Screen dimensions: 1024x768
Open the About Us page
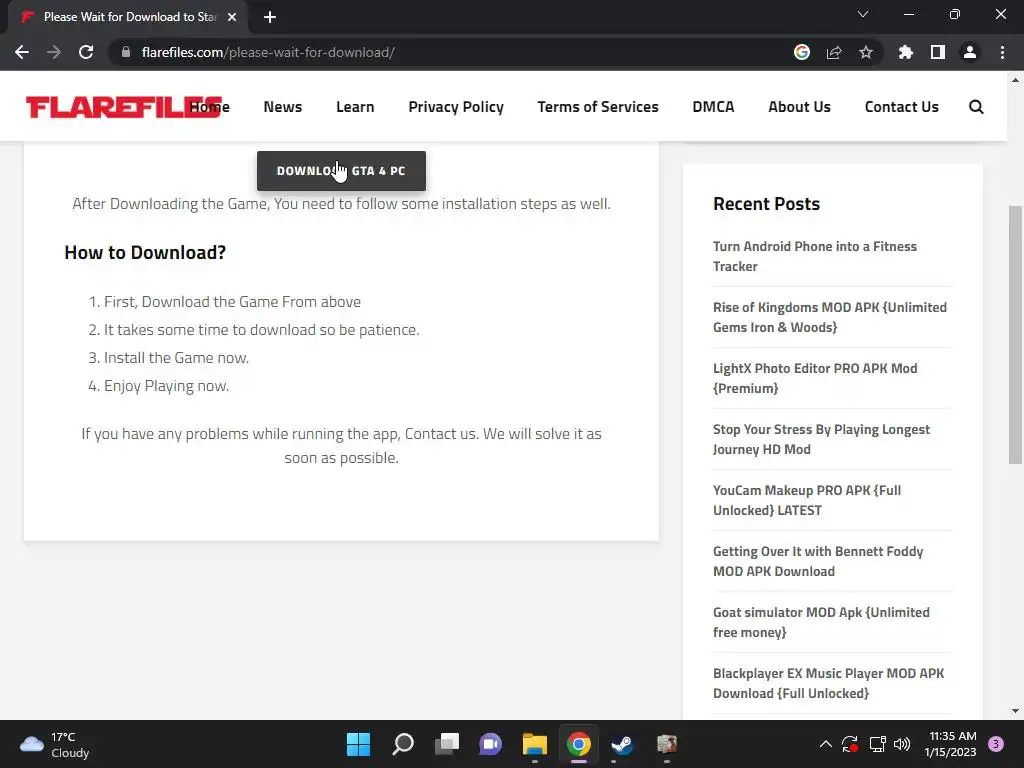point(799,106)
